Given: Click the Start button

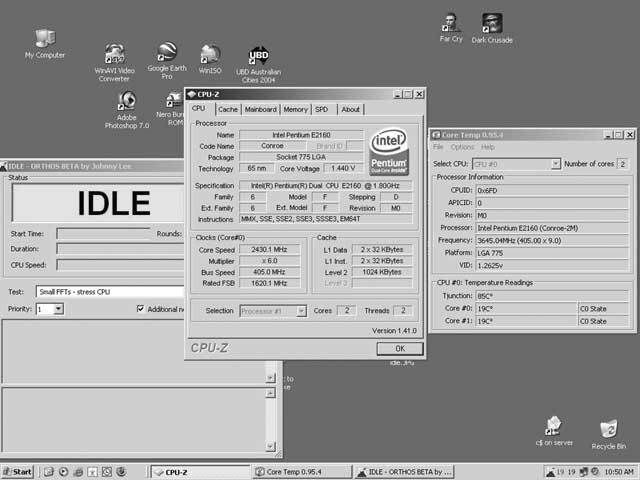Looking at the screenshot, I should tap(18, 472).
